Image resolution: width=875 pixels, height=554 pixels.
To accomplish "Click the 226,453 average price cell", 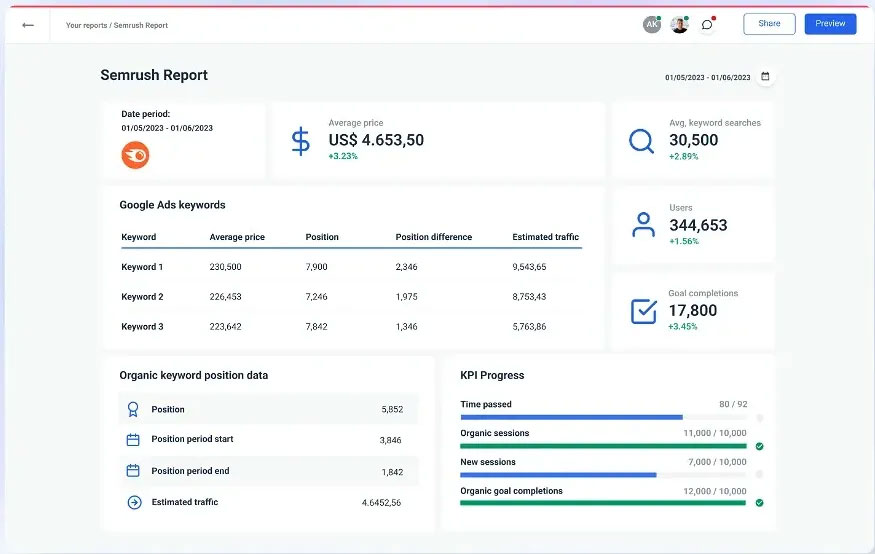I will tap(225, 297).
